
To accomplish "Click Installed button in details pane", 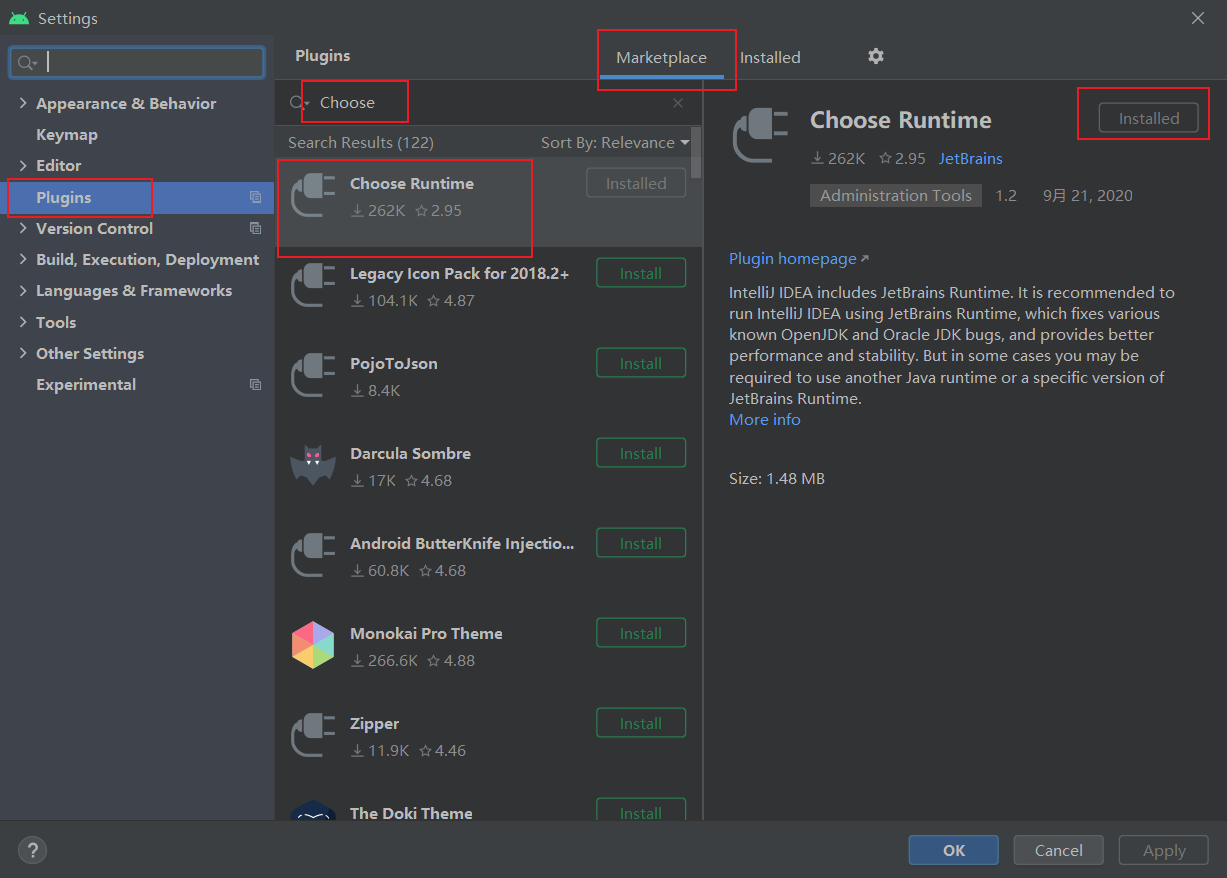I will pyautogui.click(x=1149, y=118).
